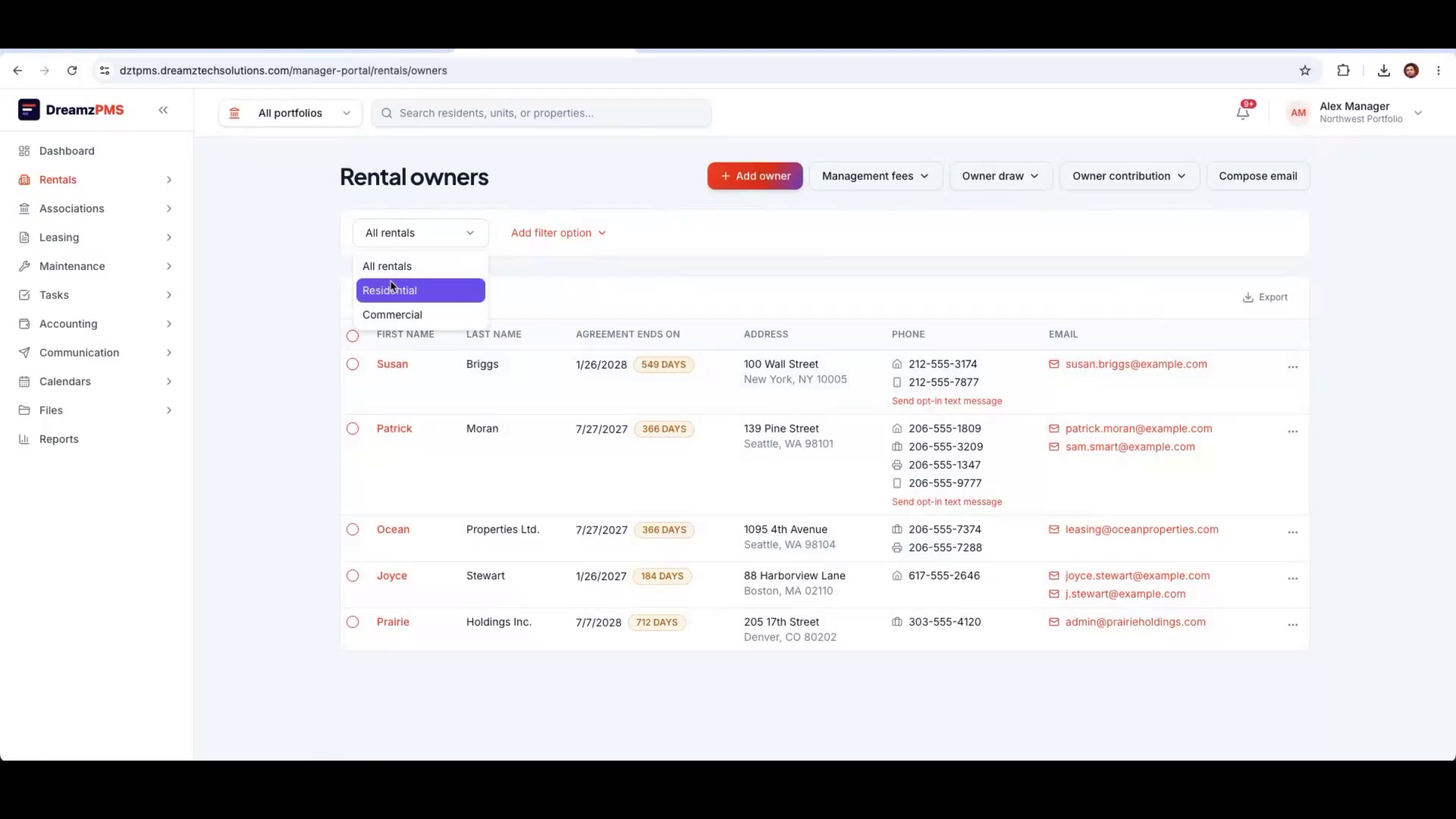
Task: Open the row actions menu for Ocean Properties
Action: (1293, 532)
